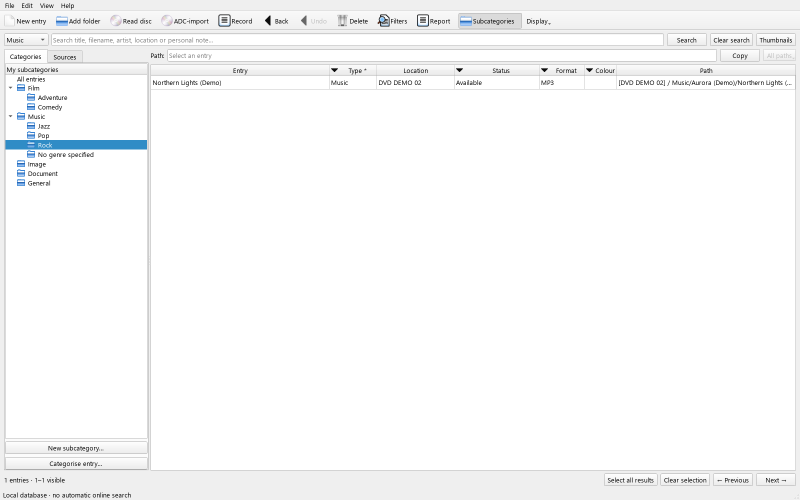The width and height of the screenshot is (800, 500).
Task: Open the ADC-import tool
Action: click(x=185, y=21)
